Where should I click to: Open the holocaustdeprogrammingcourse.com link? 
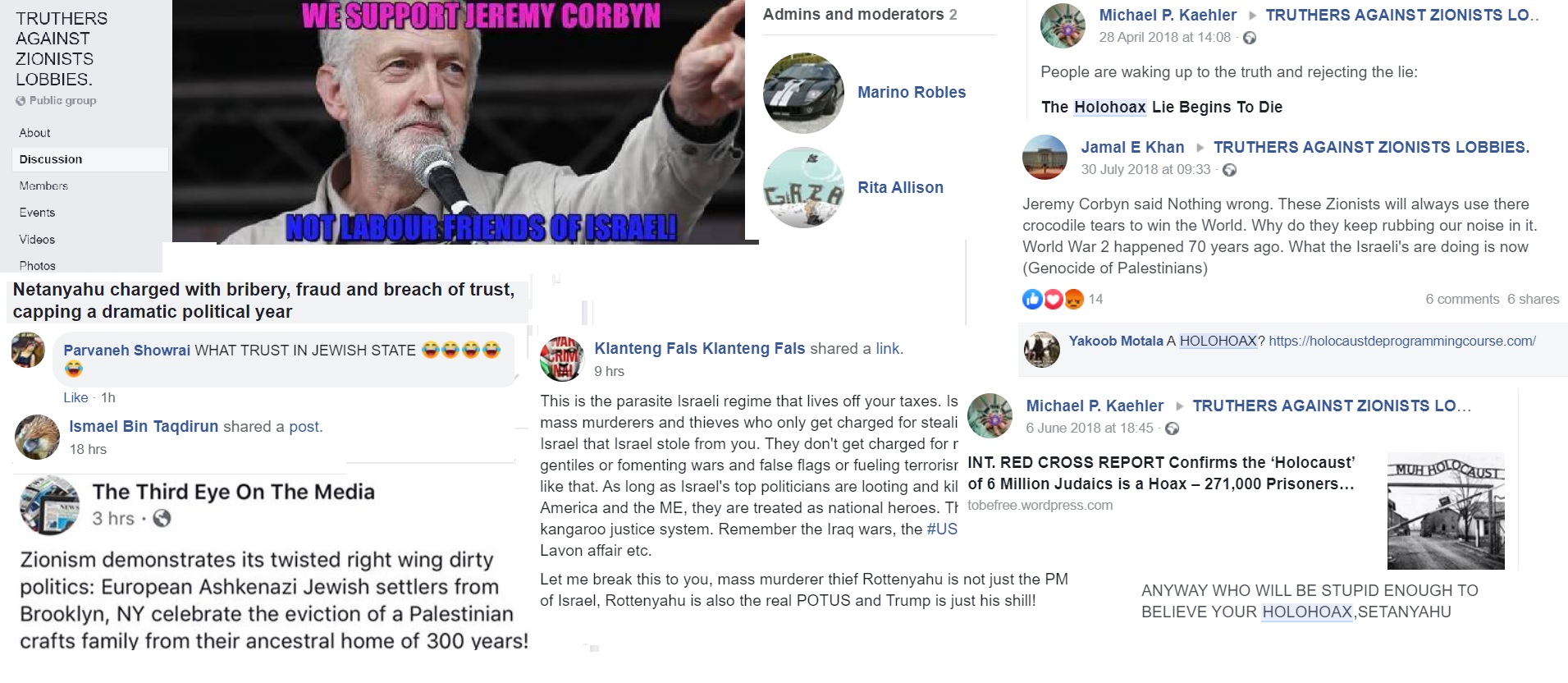coord(1401,341)
